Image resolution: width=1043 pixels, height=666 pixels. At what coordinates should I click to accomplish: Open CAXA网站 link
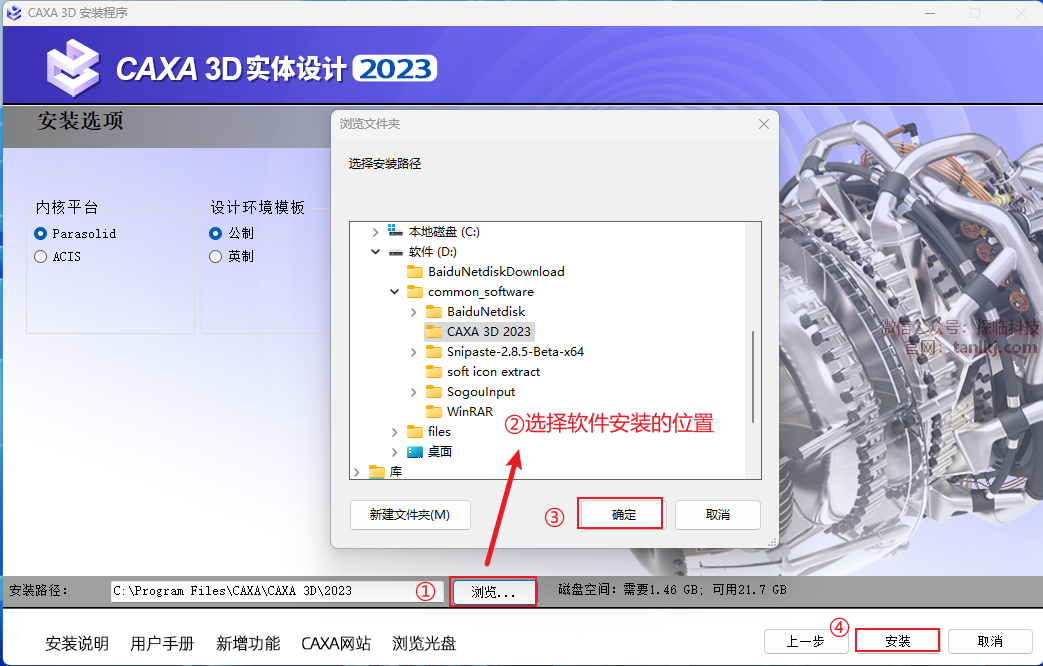(x=336, y=643)
